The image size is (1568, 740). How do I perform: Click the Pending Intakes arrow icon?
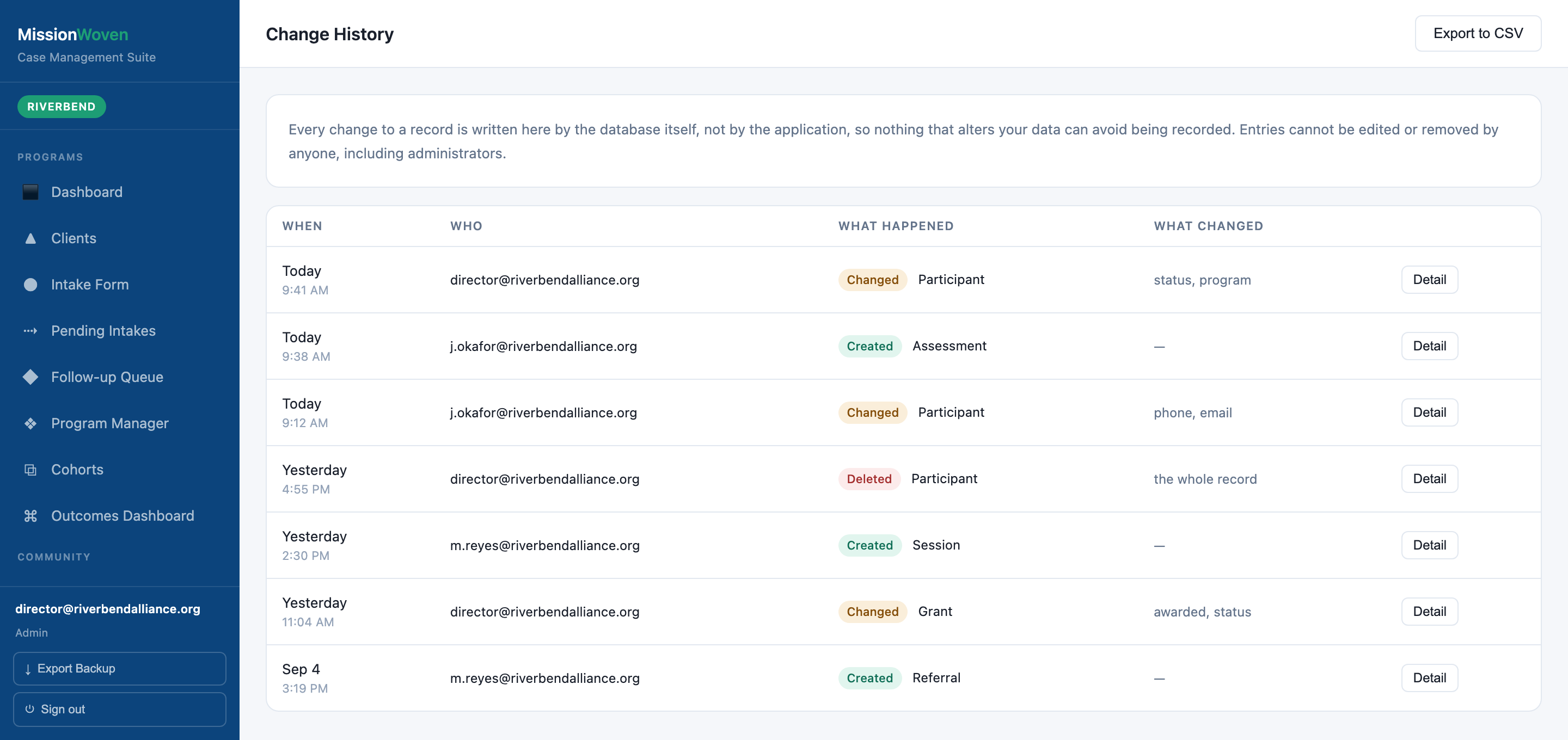(x=30, y=331)
